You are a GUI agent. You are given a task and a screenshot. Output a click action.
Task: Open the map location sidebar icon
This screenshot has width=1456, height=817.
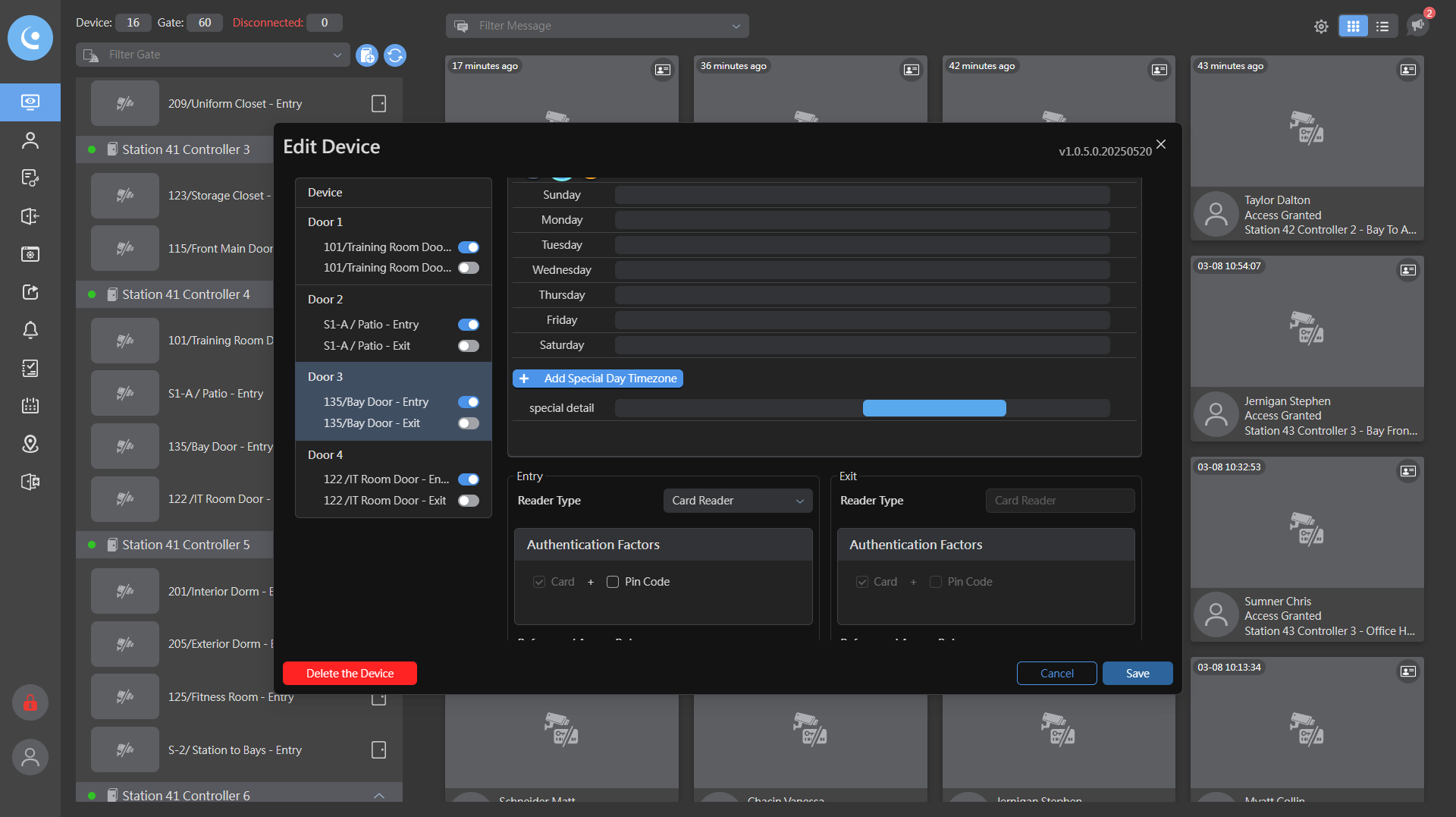click(30, 444)
